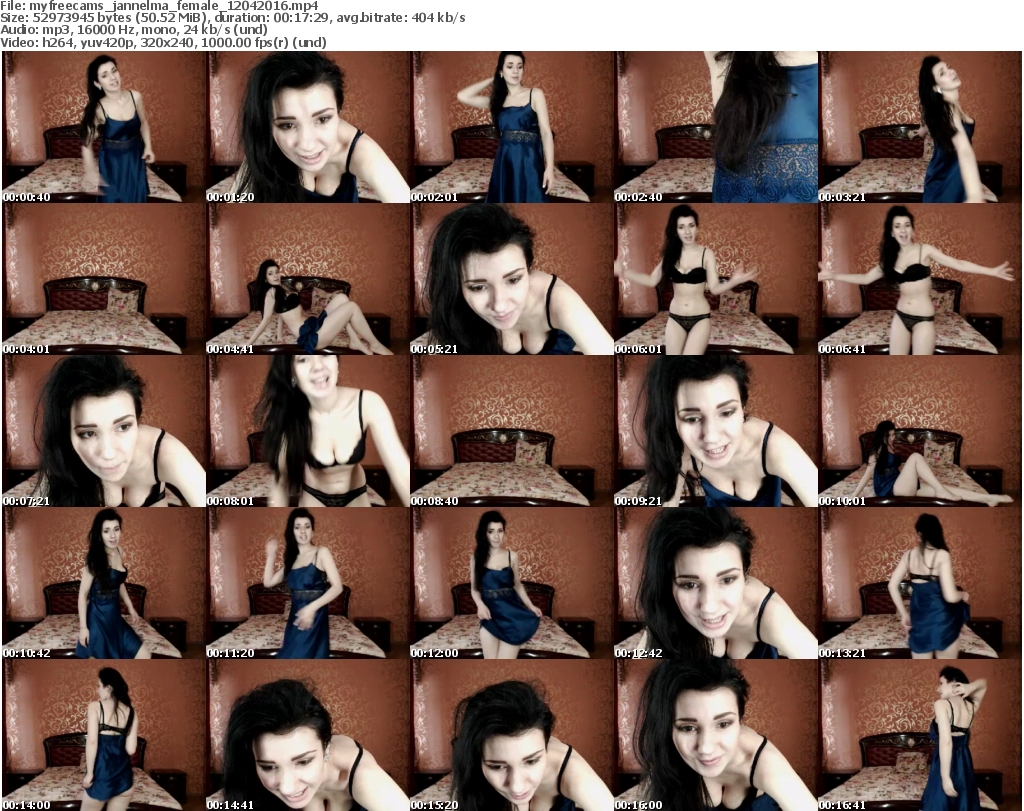The width and height of the screenshot is (1024, 811).
Task: Choose the frame at 00:06:41
Action: pos(920,279)
